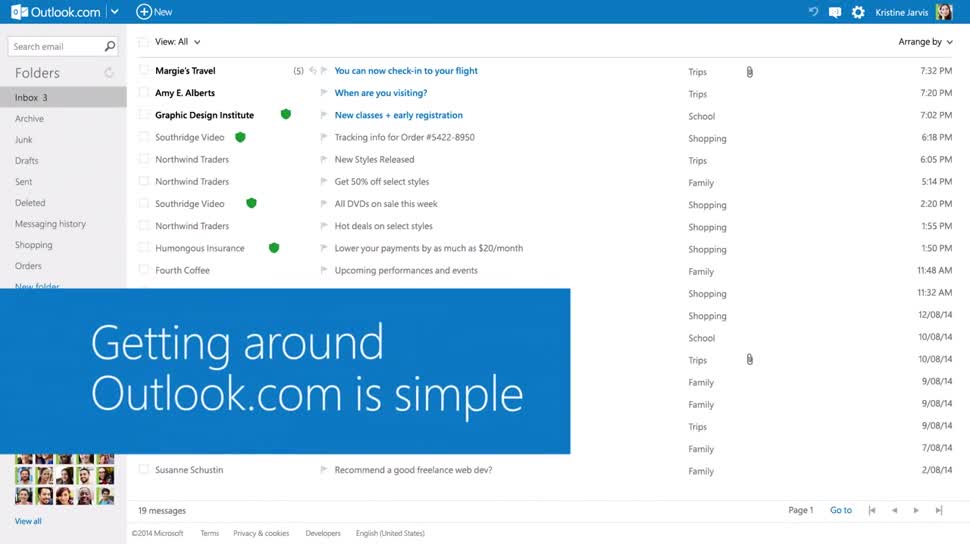Expand the View: All dropdown
970x544 pixels.
tap(178, 42)
